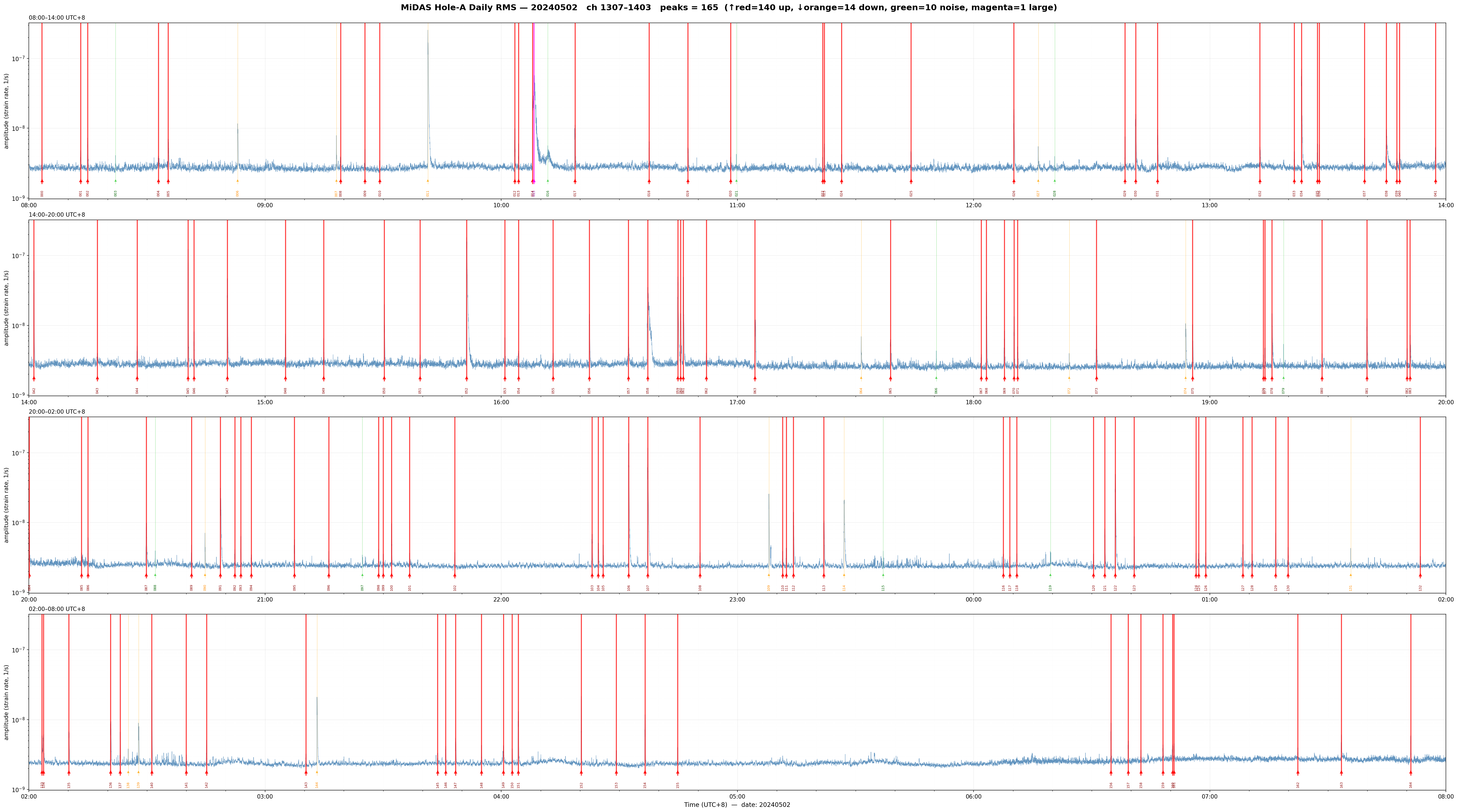Click the 12:00 x-axis tick label
The height and width of the screenshot is (812, 1458).
[974, 205]
